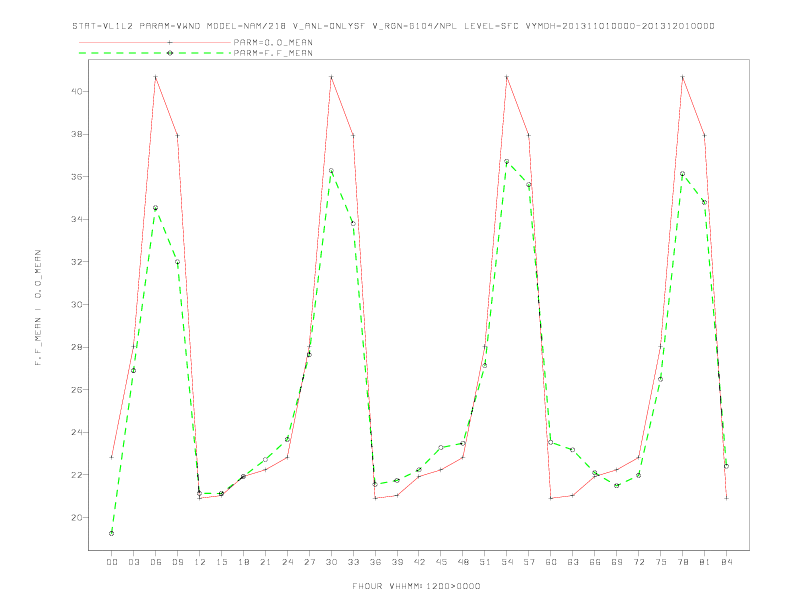Click green circle data point at hour 54
This screenshot has height=612, width=792.
pyautogui.click(x=507, y=162)
